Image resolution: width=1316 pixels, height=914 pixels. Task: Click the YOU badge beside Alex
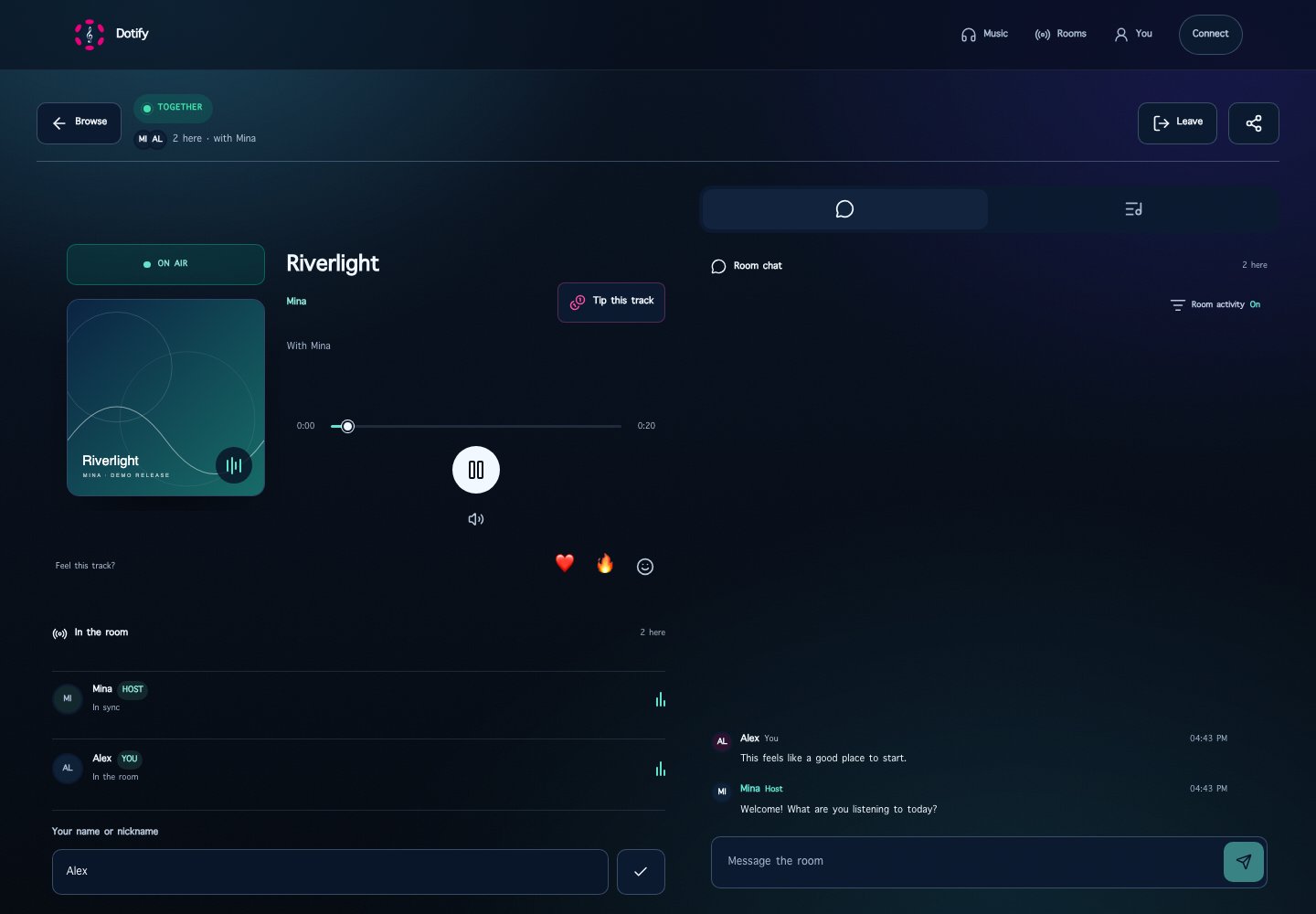pyautogui.click(x=130, y=760)
